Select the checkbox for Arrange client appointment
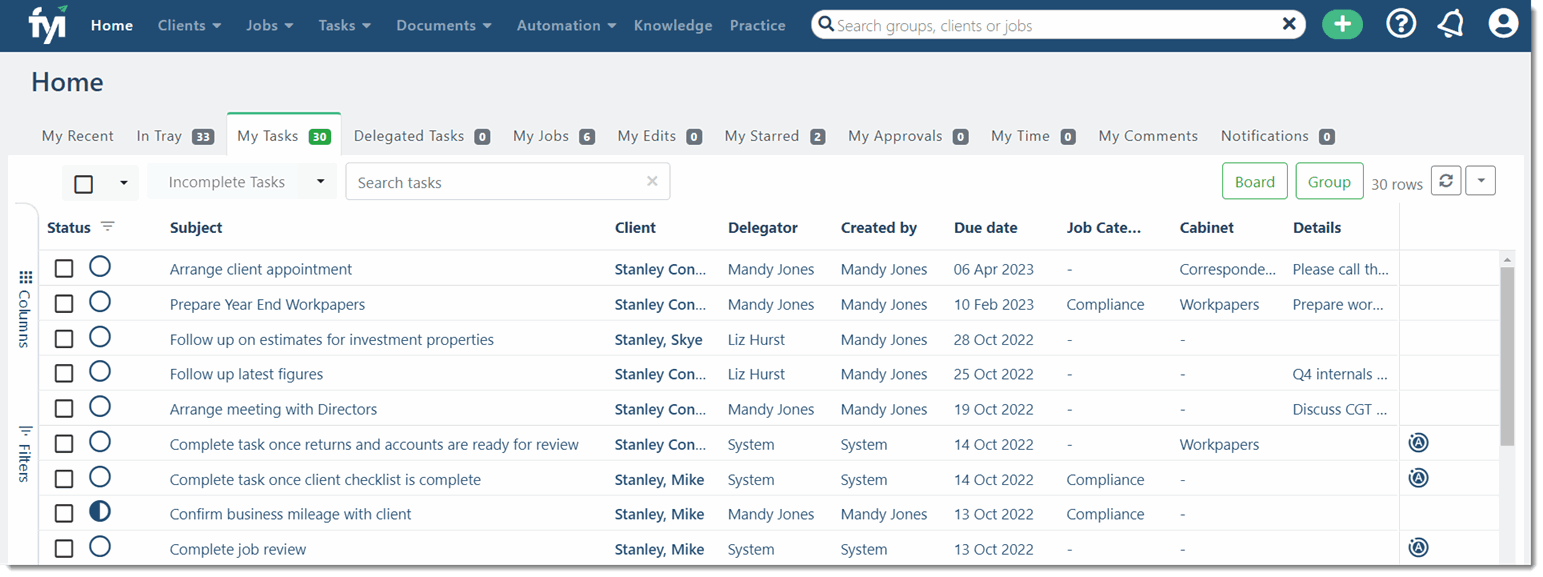 (x=64, y=267)
